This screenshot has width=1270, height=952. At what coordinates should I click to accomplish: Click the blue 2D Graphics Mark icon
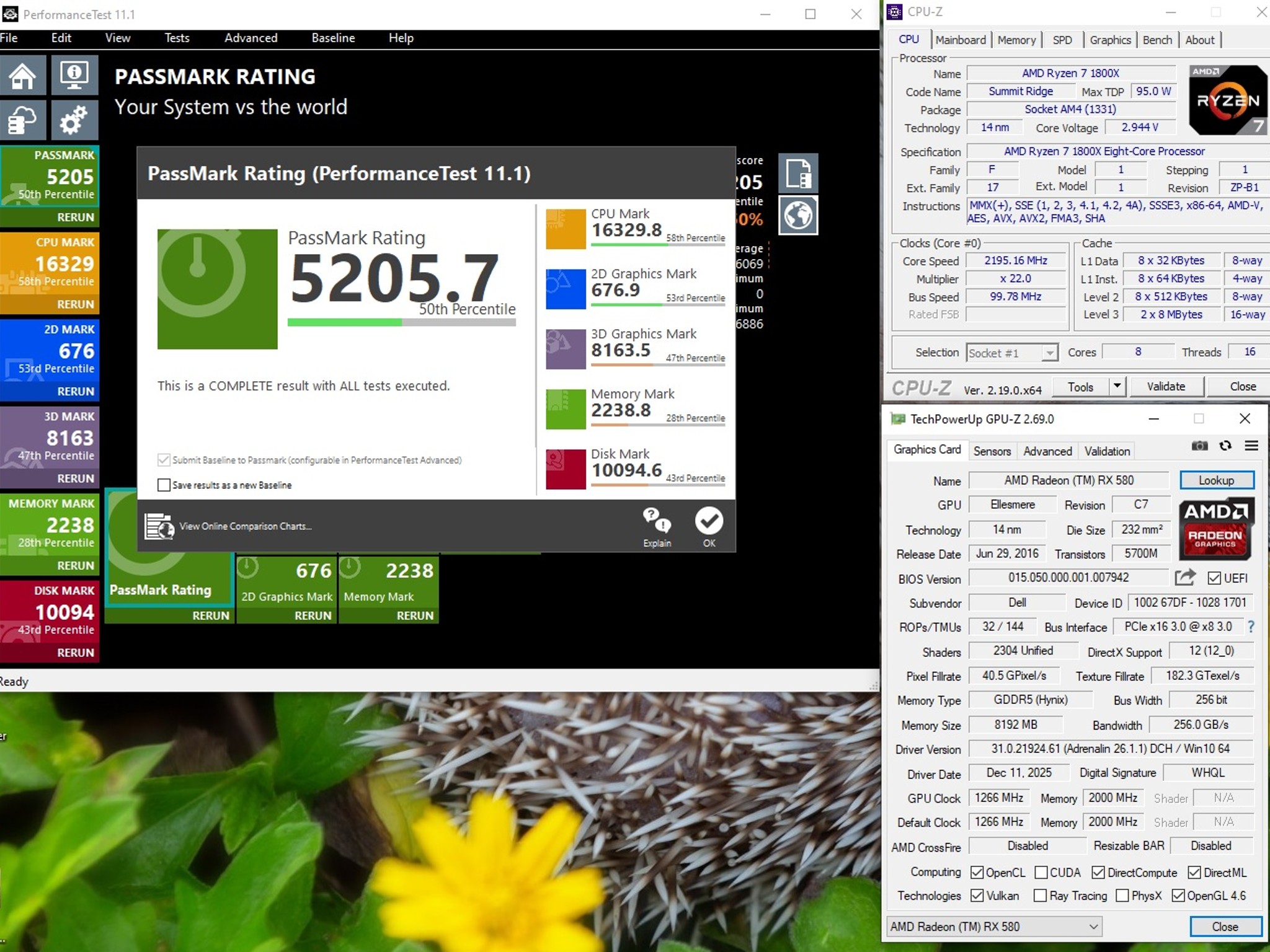click(566, 289)
